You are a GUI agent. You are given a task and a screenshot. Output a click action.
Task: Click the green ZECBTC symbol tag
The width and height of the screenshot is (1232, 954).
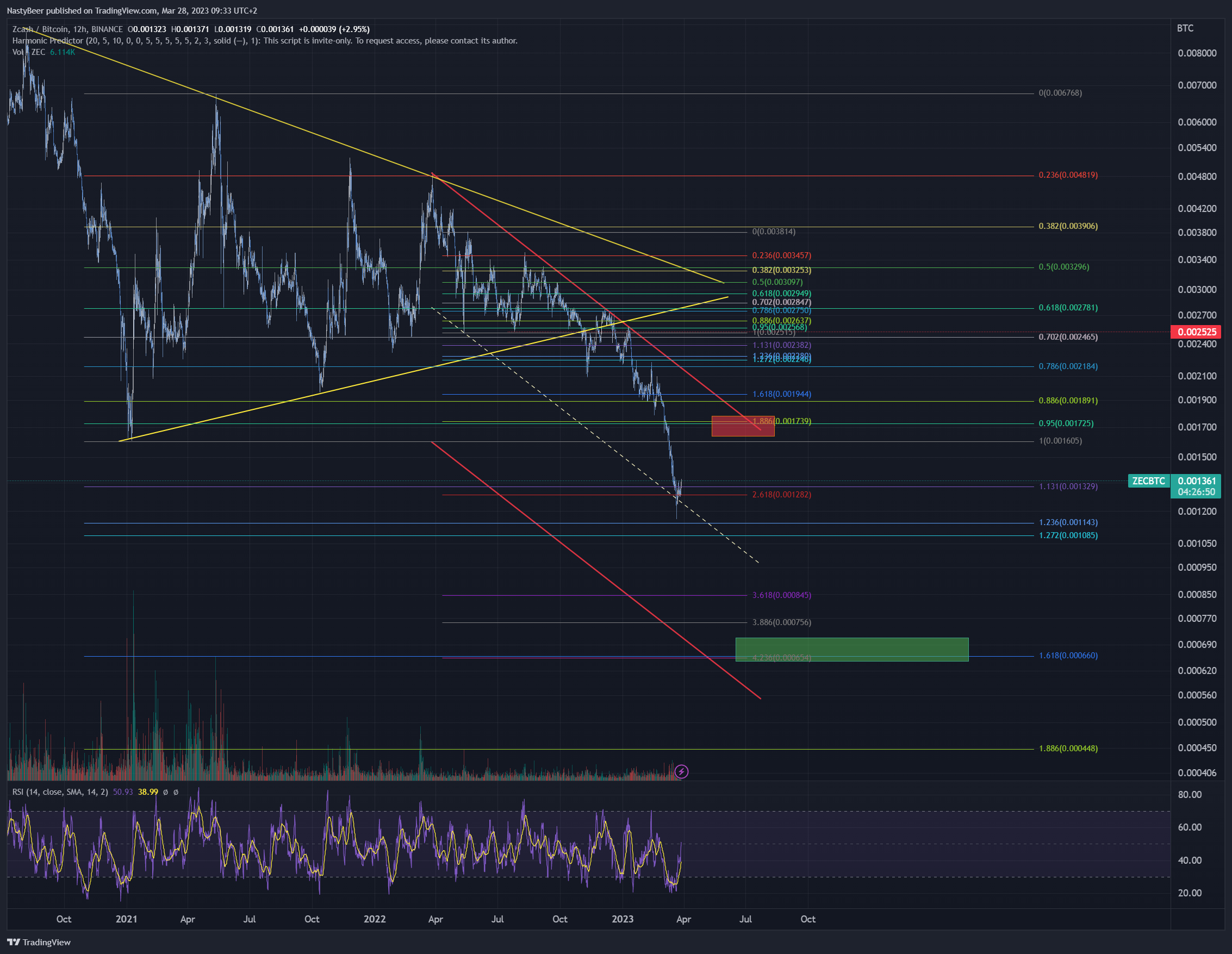(x=1148, y=481)
